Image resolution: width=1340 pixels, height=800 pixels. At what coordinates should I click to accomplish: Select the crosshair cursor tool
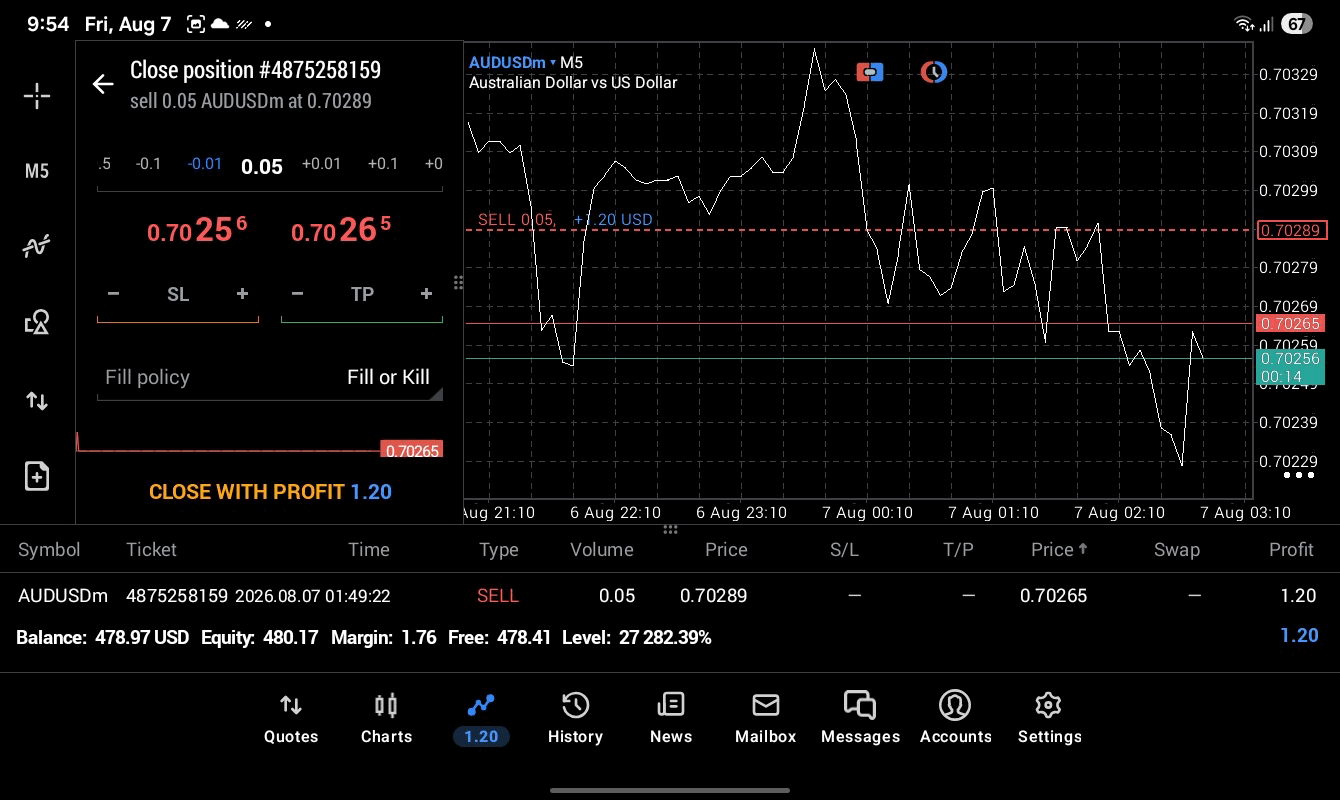(37, 96)
